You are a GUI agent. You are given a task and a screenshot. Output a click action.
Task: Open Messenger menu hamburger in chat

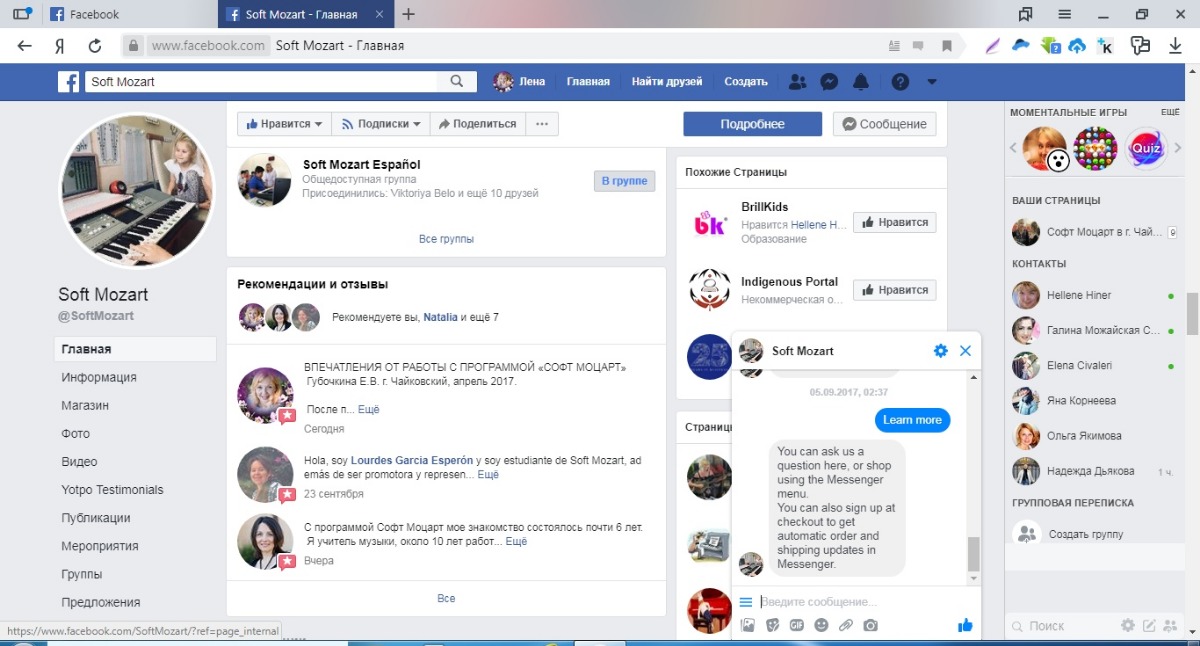[x=745, y=602]
